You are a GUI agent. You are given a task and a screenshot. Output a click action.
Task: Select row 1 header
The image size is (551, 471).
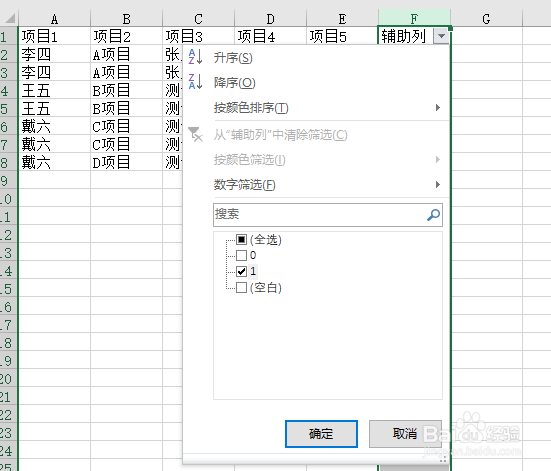click(8, 36)
